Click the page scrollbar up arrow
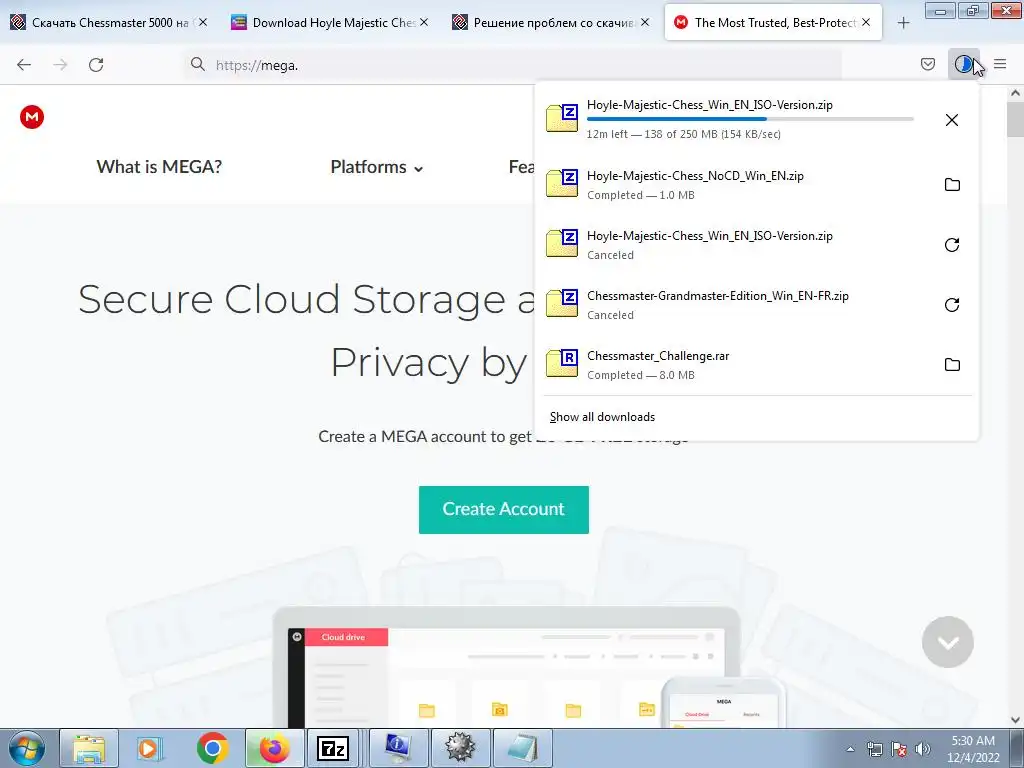The image size is (1024, 768). pos(1015,93)
